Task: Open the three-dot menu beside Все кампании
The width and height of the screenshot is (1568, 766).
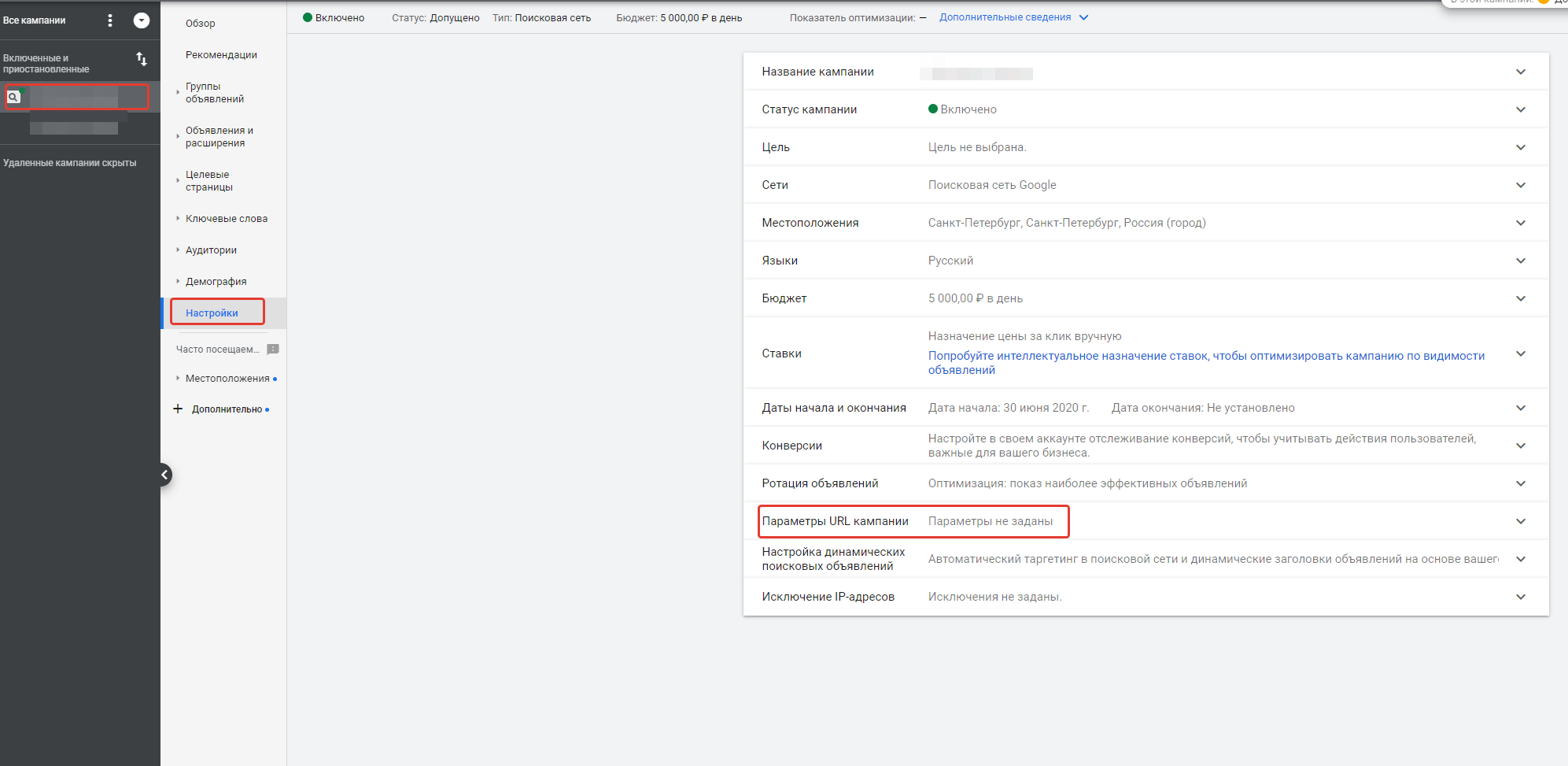Action: 110,20
